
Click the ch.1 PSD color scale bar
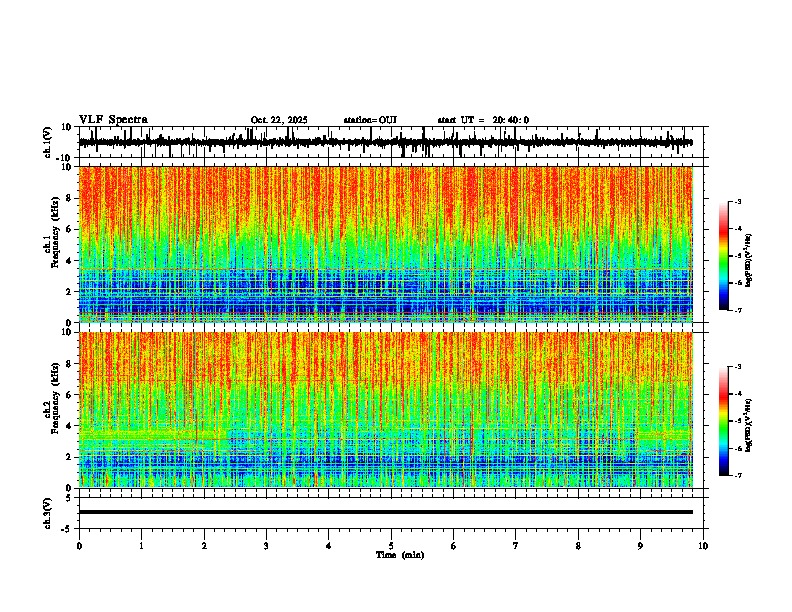click(723, 256)
